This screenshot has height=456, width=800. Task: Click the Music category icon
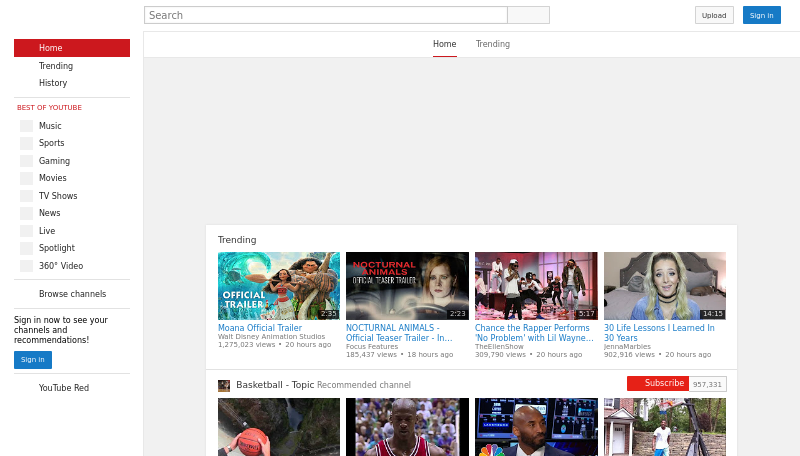(26, 126)
